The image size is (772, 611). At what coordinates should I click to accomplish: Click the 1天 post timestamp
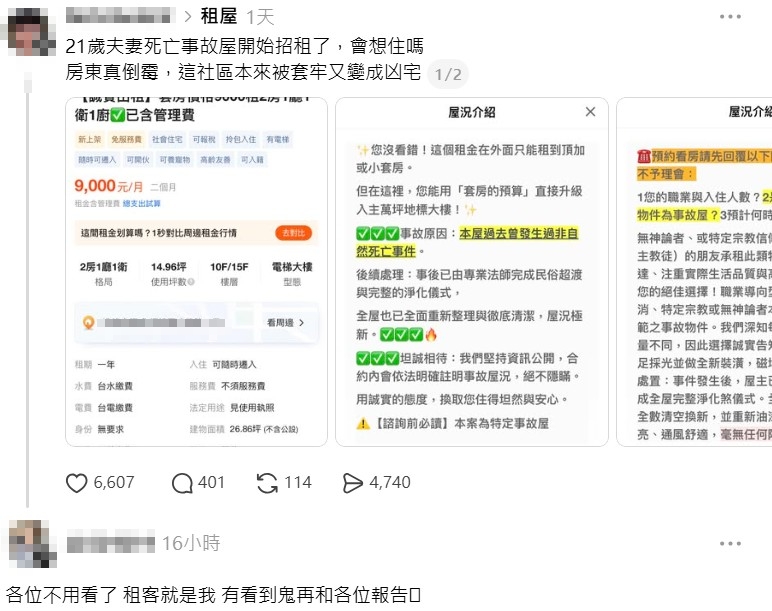pyautogui.click(x=260, y=18)
